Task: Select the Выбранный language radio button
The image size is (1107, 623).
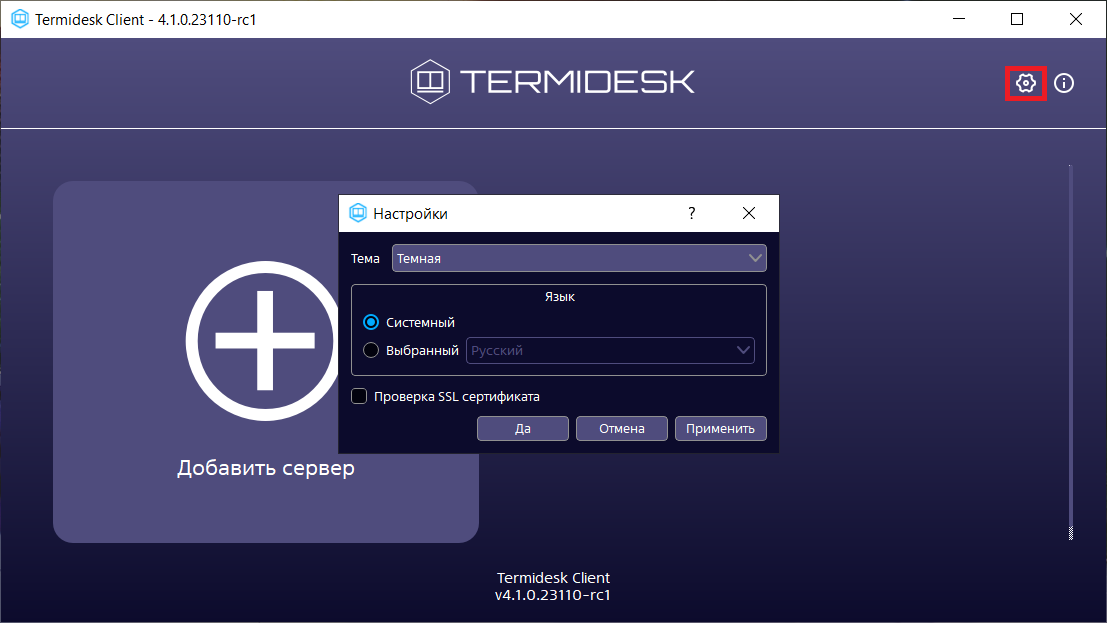Action: coord(371,350)
